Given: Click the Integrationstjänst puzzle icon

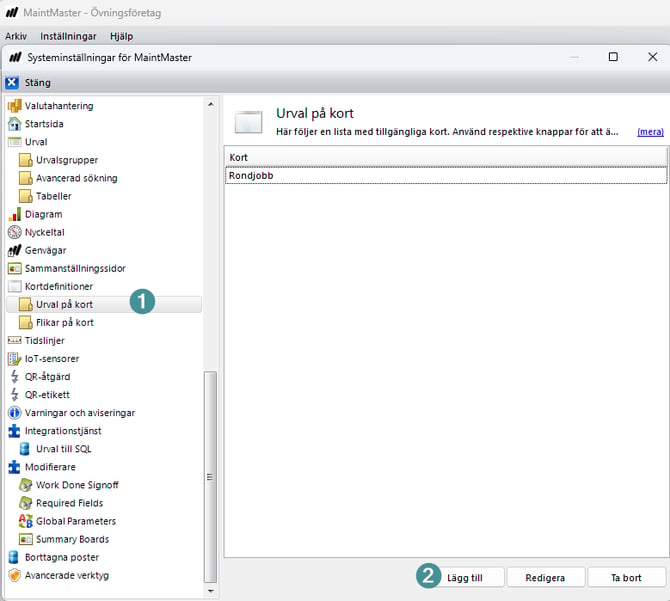Looking at the screenshot, I should [15, 431].
